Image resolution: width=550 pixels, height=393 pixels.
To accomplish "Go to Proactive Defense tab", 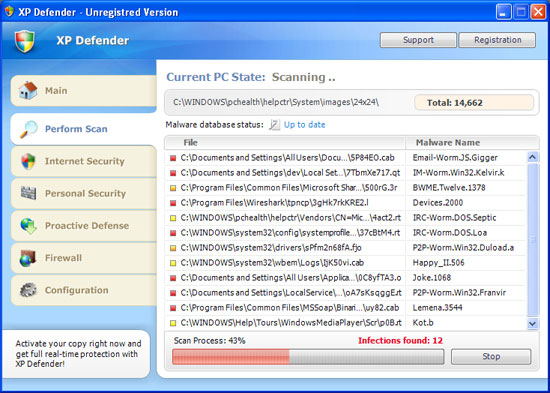I will (83, 226).
